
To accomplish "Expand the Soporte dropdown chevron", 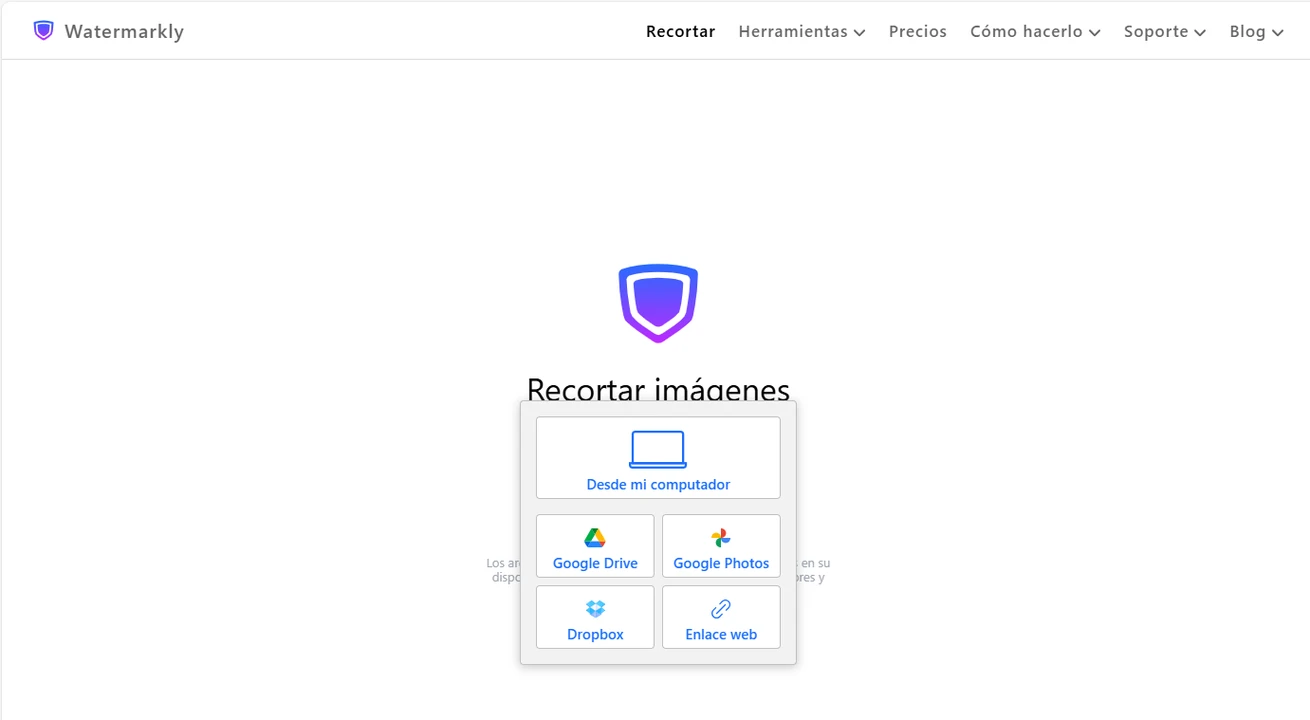I will click(1200, 33).
